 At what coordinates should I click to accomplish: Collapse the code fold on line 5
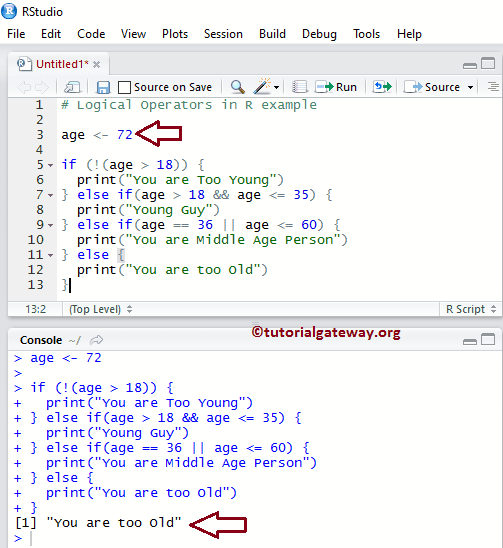(51, 165)
